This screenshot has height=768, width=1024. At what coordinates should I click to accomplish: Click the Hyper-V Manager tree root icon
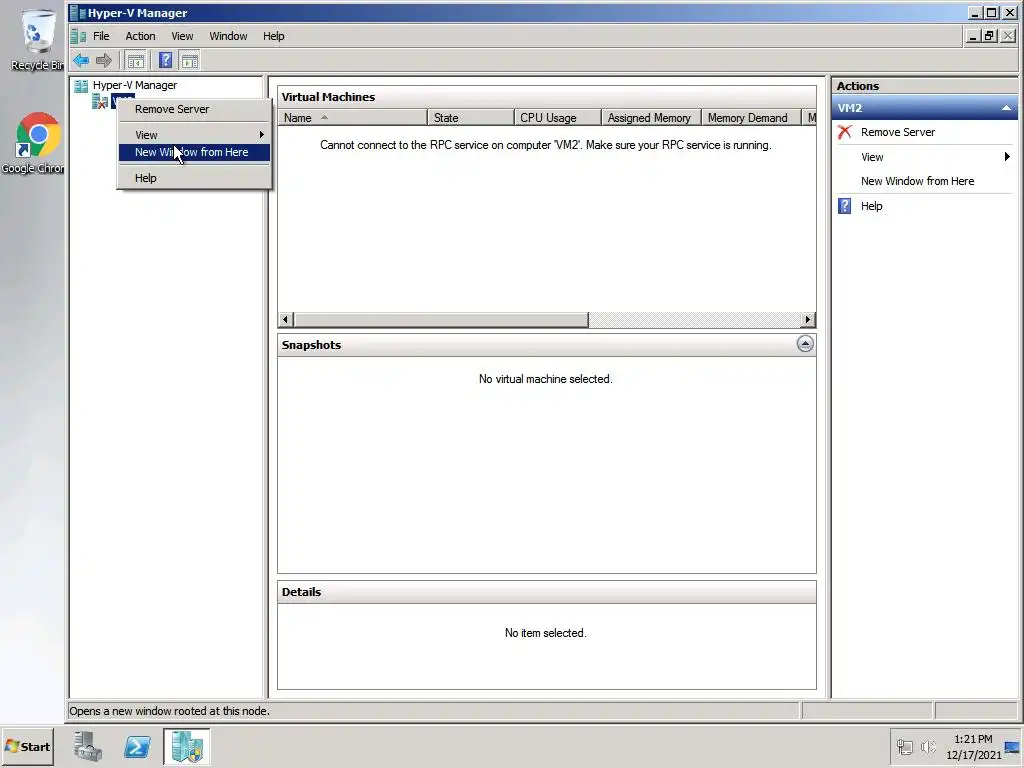[81, 86]
